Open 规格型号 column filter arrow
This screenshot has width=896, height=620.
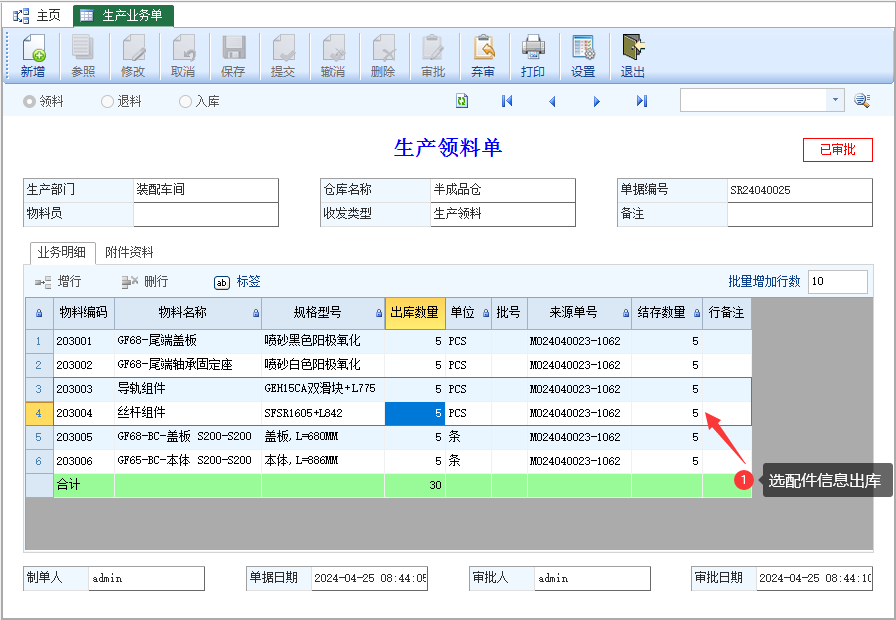[x=378, y=313]
